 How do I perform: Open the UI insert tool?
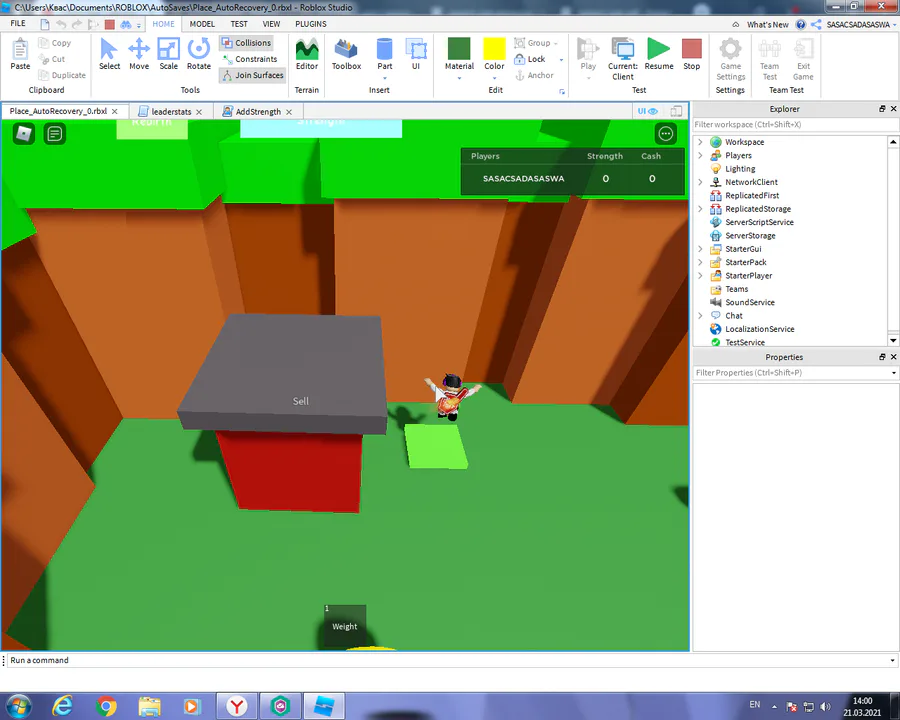(416, 54)
